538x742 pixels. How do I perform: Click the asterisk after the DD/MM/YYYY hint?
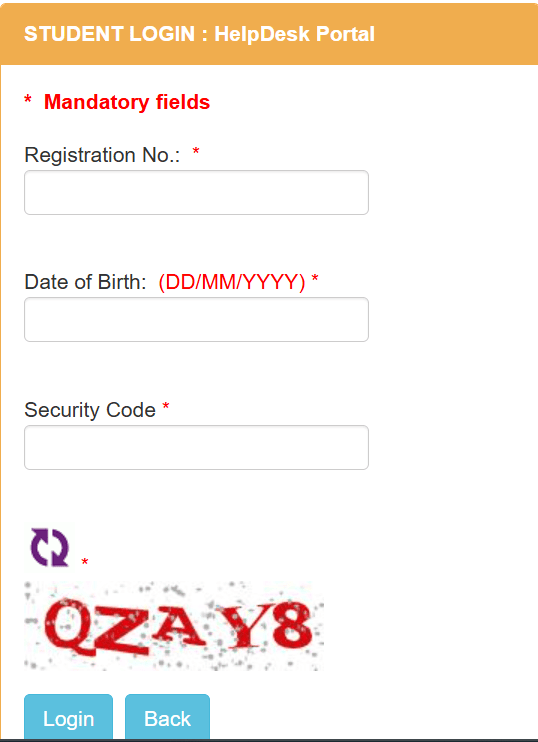click(x=315, y=279)
